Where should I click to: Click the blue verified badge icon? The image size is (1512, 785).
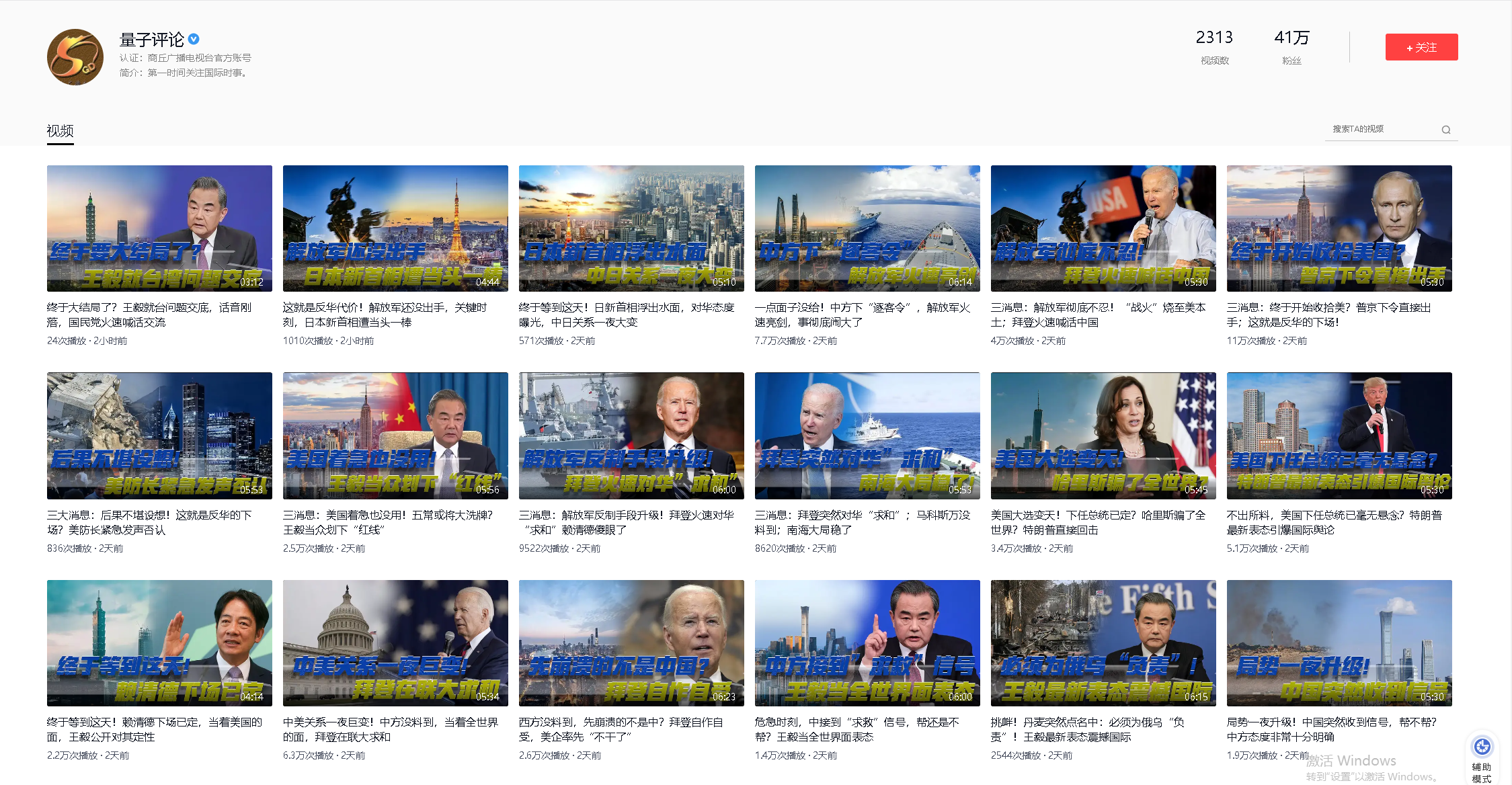[194, 39]
